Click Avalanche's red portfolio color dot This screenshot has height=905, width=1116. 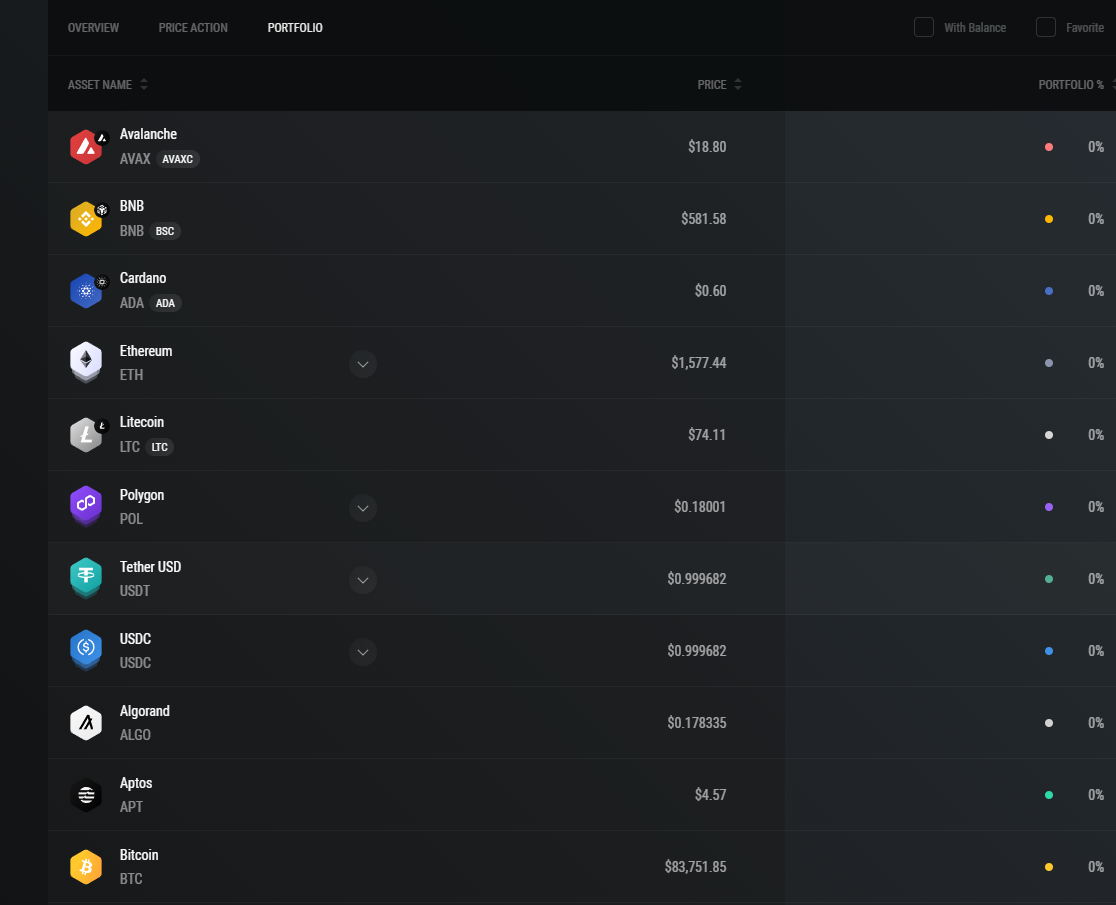click(x=1048, y=147)
